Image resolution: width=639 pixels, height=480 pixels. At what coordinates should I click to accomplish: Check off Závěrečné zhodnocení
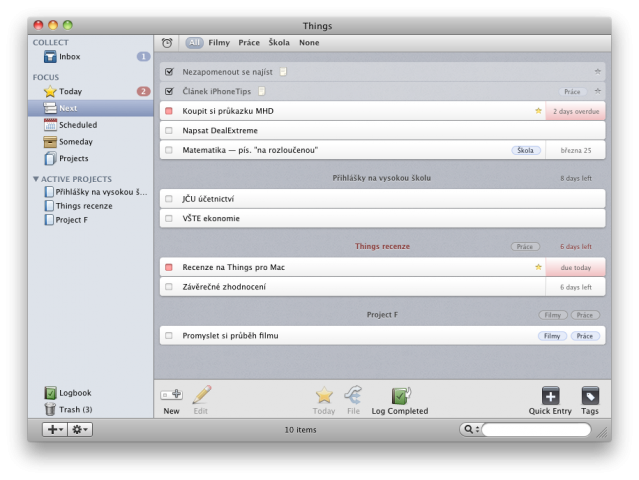coord(169,287)
